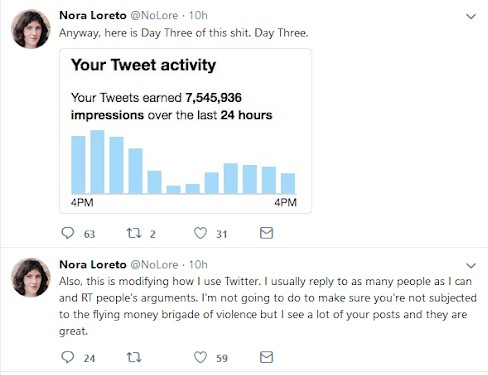488x375 pixels.
Task: Send Day Three tweet via direct message
Action: 266,233
